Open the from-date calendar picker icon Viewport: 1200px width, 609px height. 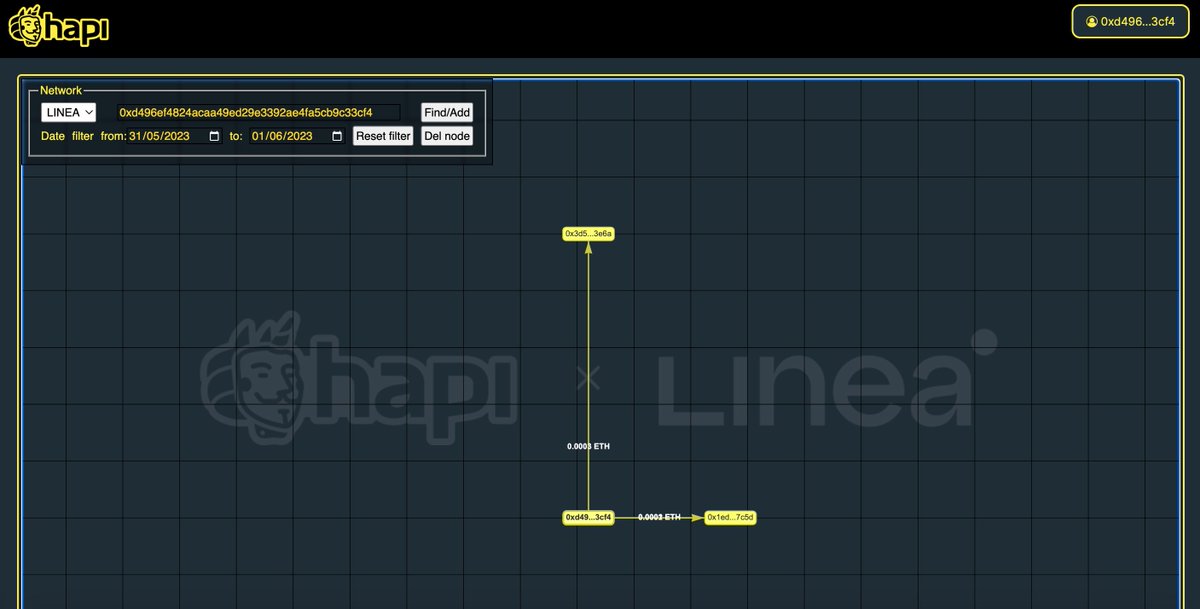click(214, 136)
